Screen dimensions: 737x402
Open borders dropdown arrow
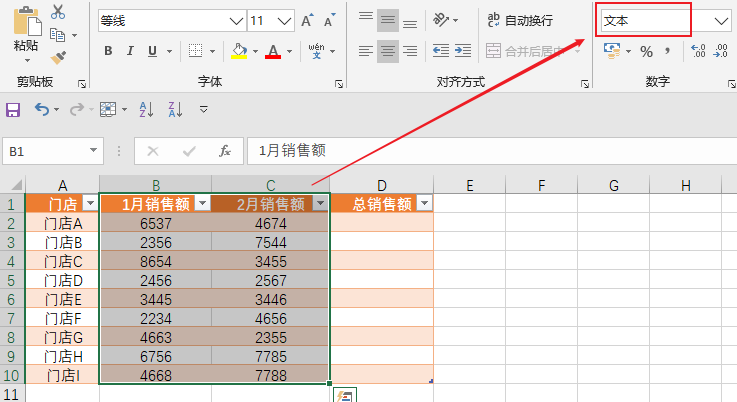click(x=212, y=51)
